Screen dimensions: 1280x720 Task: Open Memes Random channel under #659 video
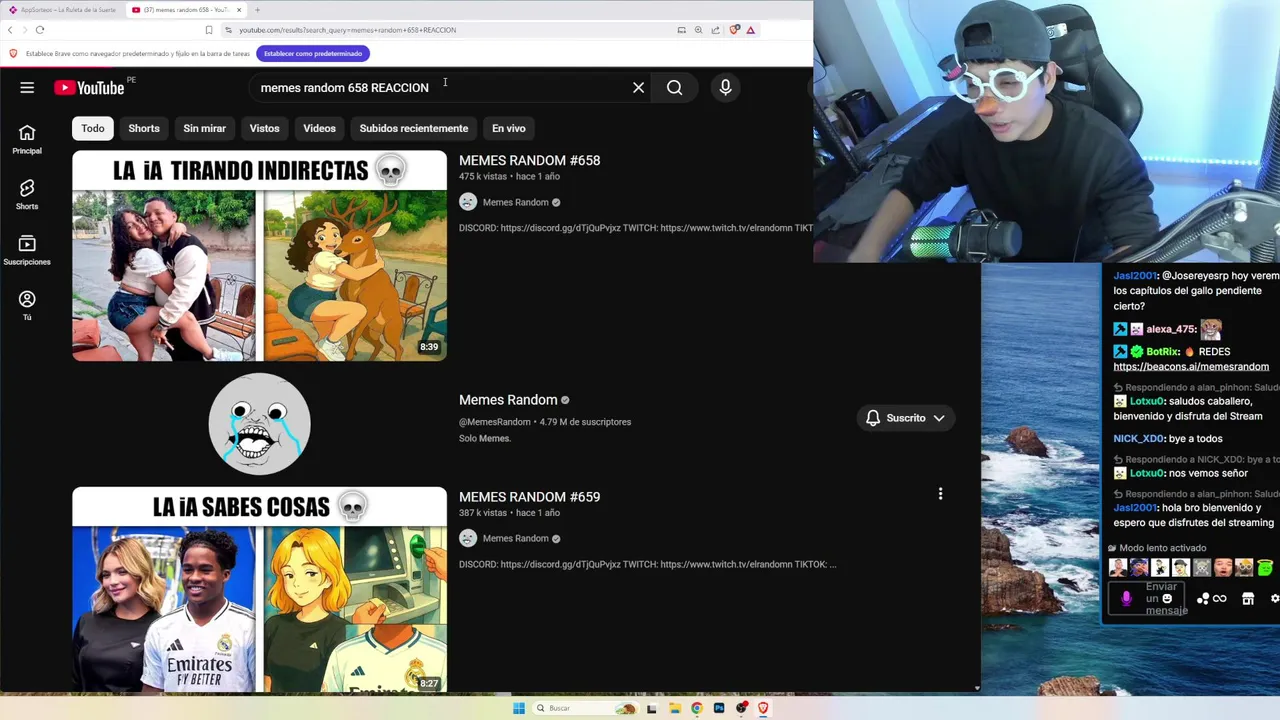[x=515, y=538]
